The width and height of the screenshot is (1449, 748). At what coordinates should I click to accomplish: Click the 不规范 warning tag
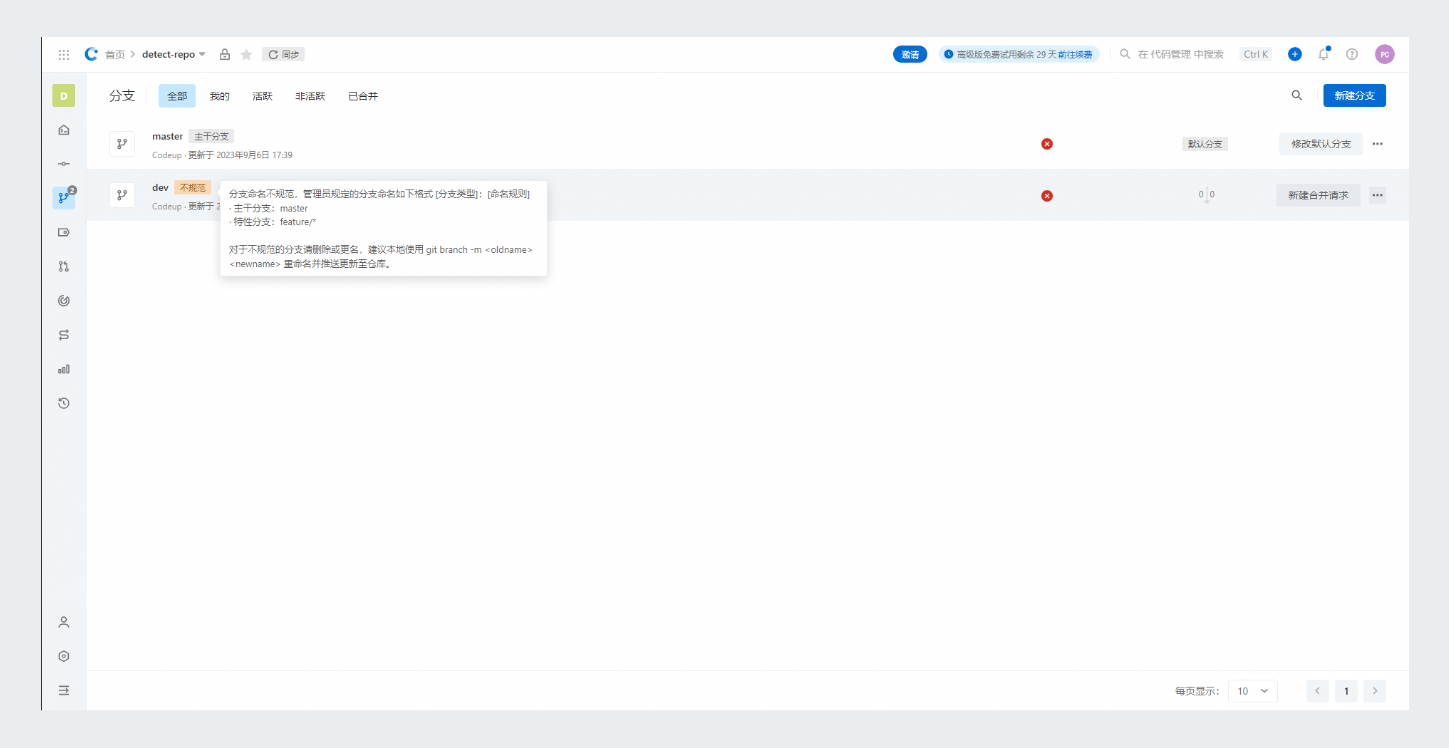click(x=192, y=187)
